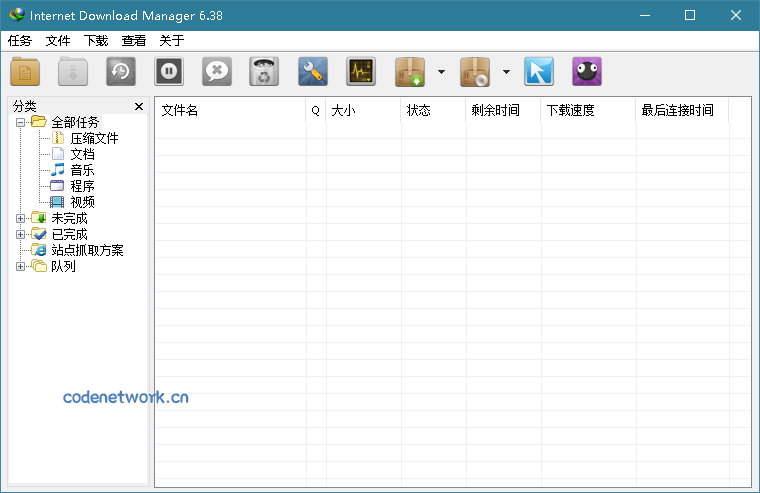Open the 任务 menu
Viewport: 760px width, 493px height.
tap(20, 41)
